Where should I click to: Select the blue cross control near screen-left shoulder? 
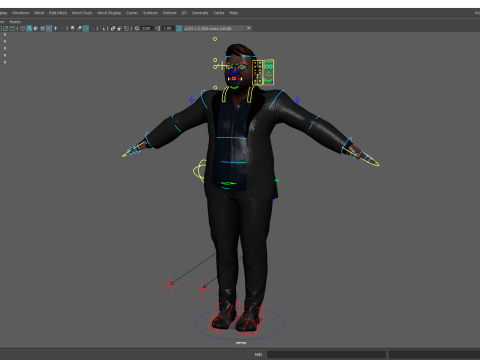click(191, 99)
